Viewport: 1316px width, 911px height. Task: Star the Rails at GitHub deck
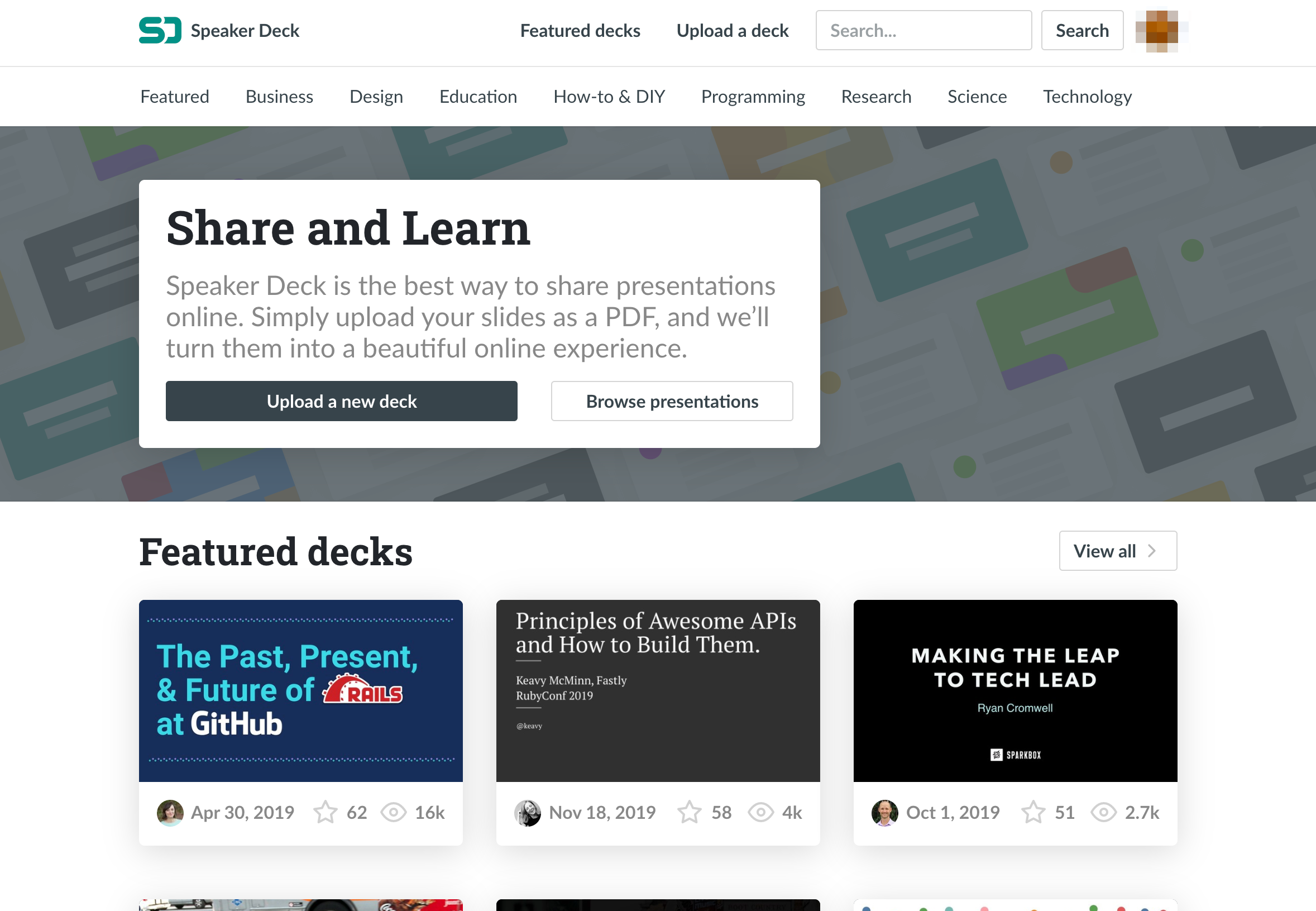[x=325, y=812]
